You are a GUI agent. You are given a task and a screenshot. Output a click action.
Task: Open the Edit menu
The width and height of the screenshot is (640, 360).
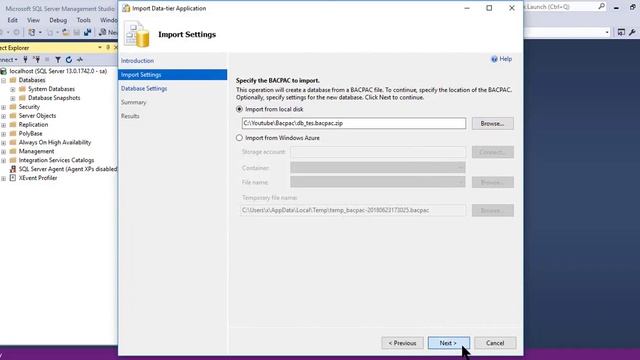pyautogui.click(x=13, y=20)
